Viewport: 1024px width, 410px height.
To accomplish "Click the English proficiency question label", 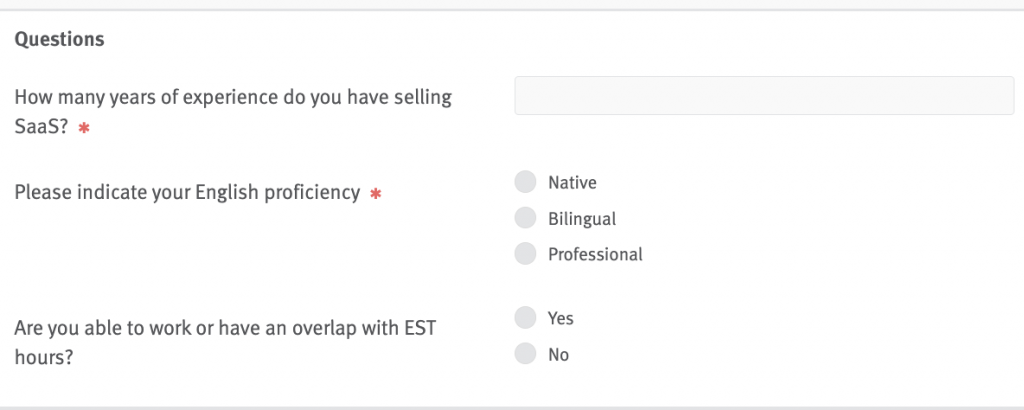I will tap(187, 192).
